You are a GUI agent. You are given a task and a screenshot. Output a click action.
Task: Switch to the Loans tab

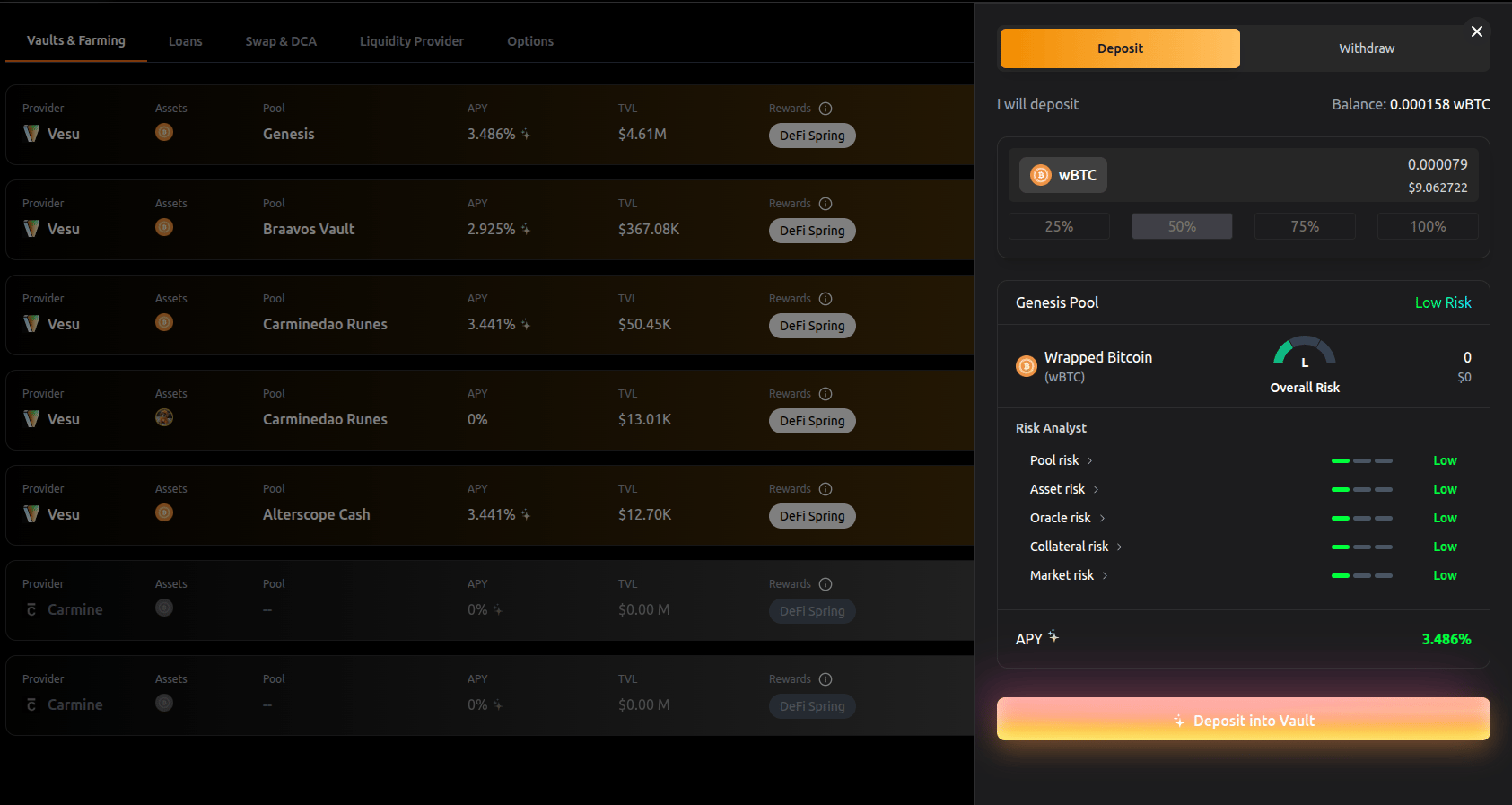186,41
